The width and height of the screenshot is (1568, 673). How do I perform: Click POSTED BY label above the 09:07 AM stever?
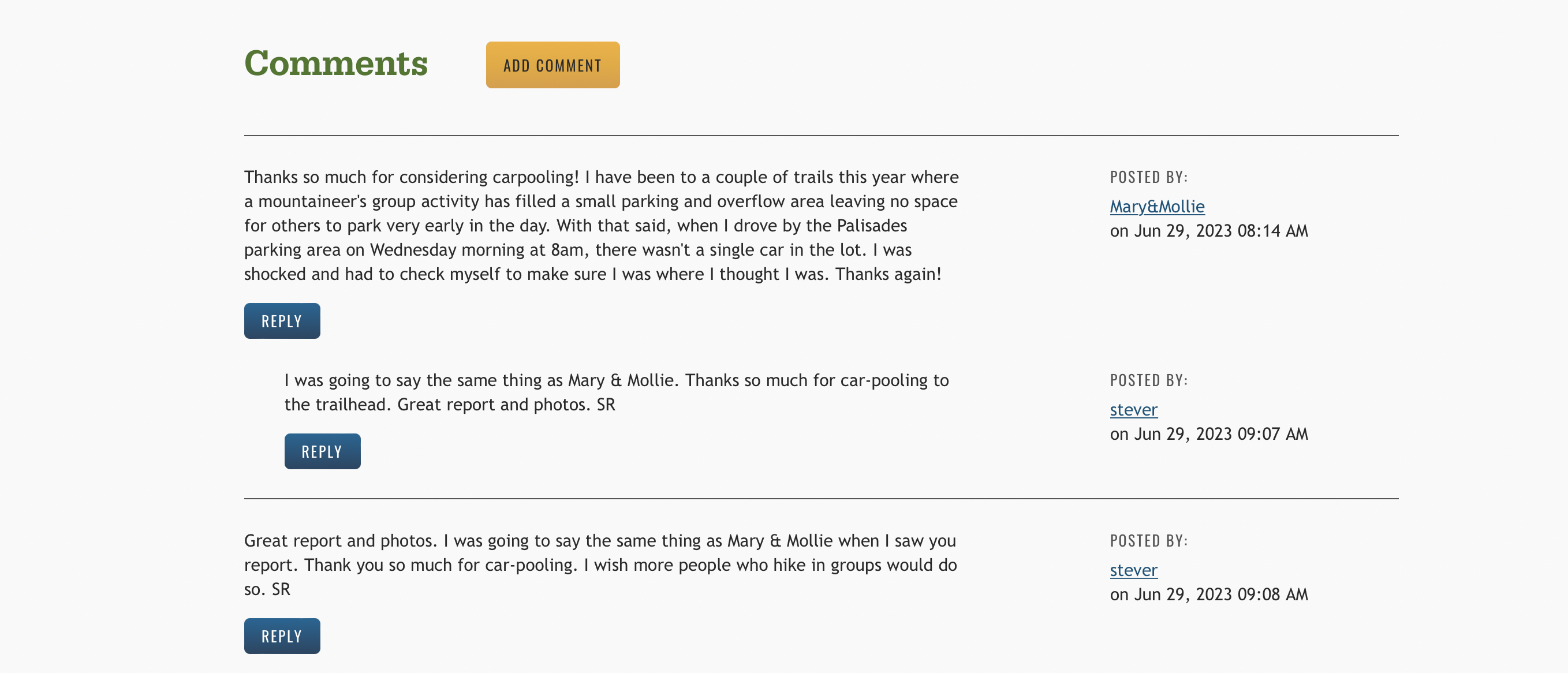[x=1149, y=380]
